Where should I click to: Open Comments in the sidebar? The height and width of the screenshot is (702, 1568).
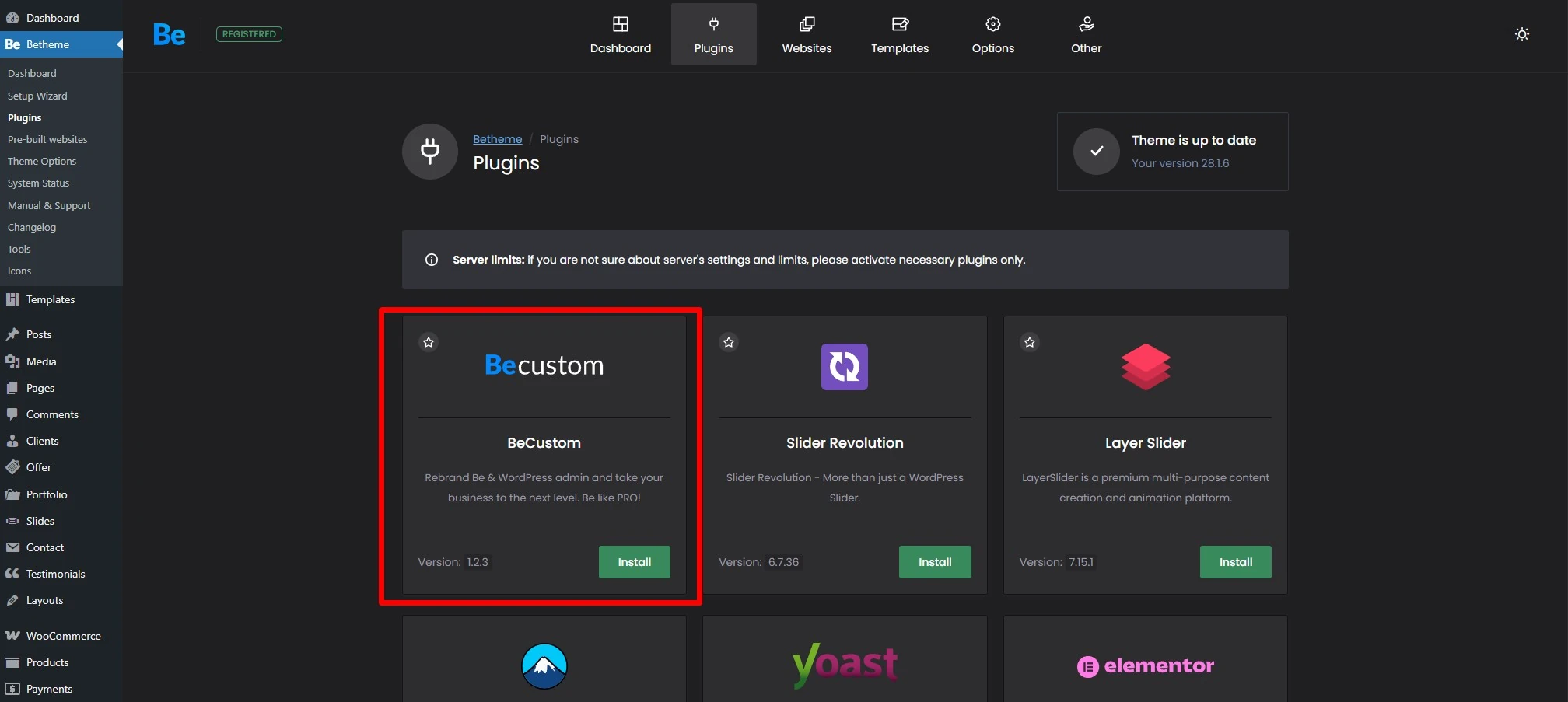[61, 414]
